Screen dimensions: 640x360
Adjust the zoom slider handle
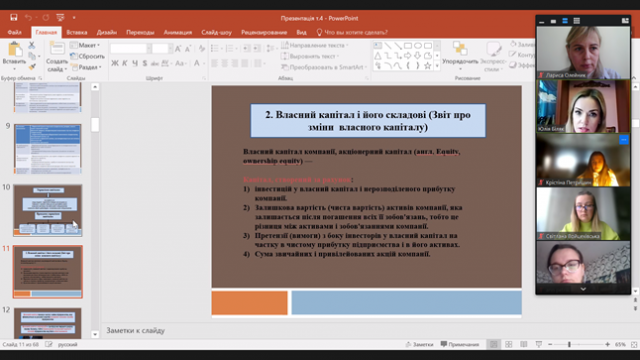(x=569, y=344)
